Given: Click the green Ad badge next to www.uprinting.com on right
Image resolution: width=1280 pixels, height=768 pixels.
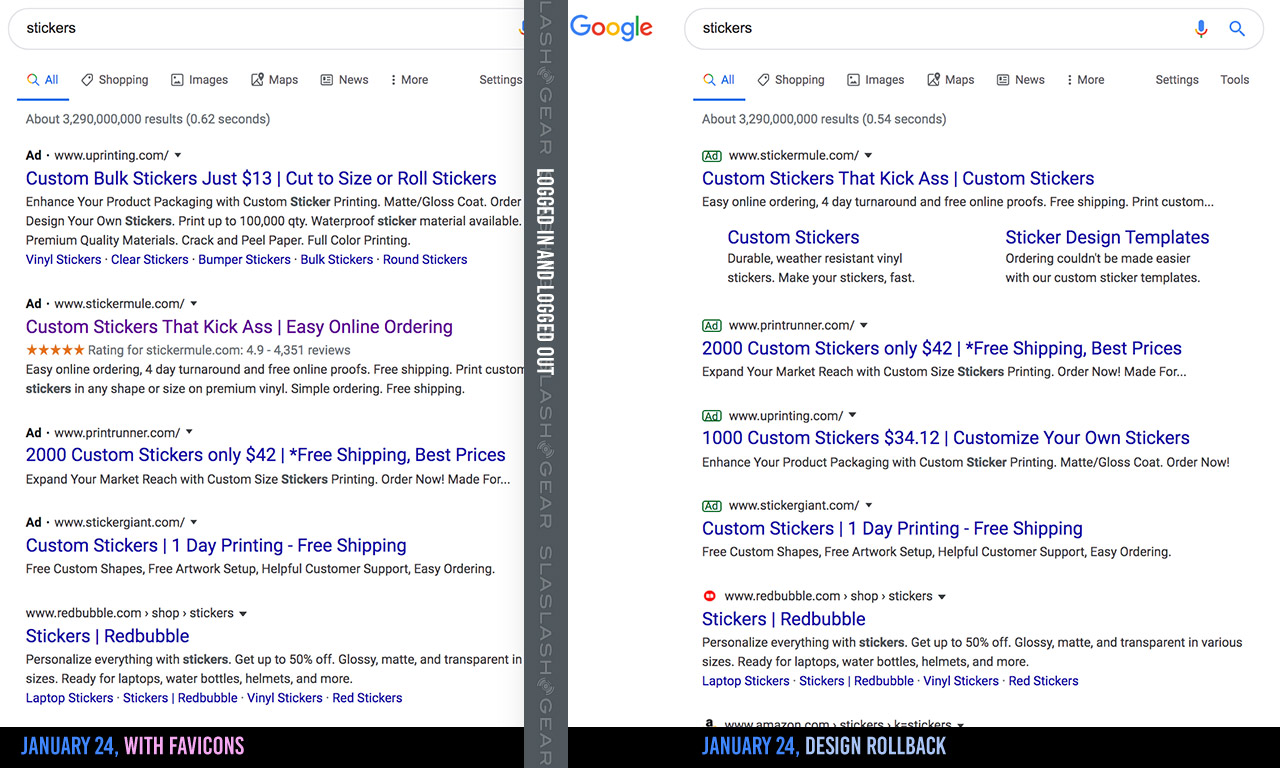Looking at the screenshot, I should (712, 416).
